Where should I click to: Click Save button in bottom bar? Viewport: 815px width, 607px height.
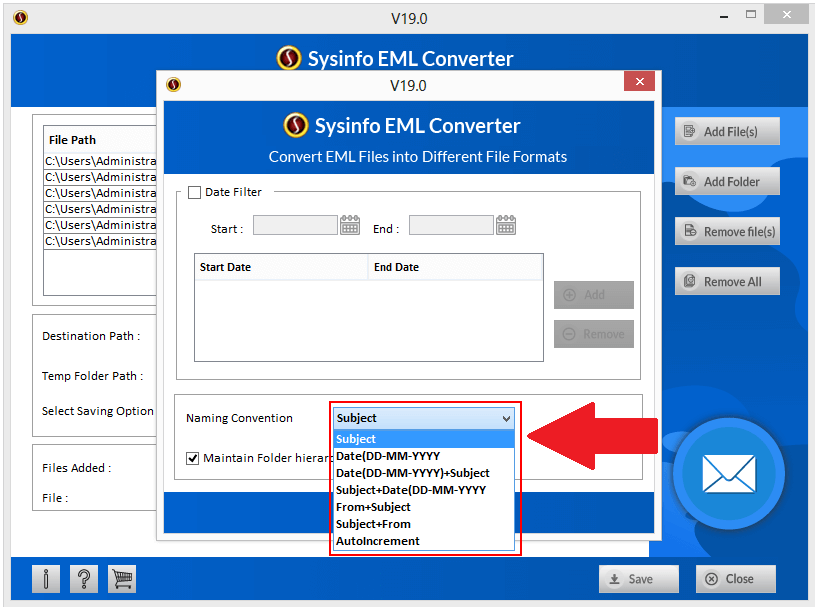coord(639,579)
